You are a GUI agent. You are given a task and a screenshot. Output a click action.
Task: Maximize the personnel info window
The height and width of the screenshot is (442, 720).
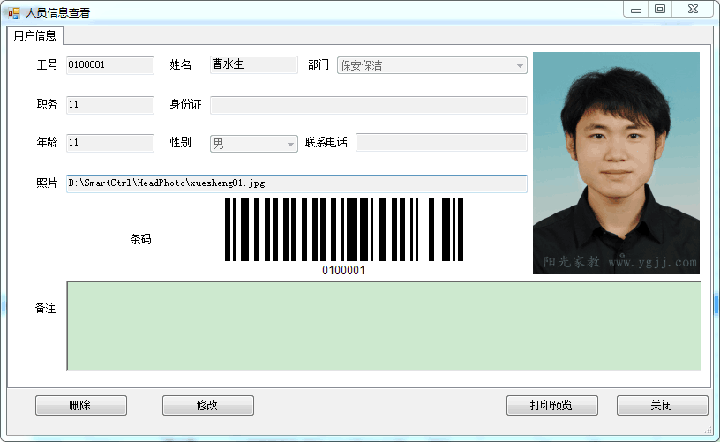[660, 9]
